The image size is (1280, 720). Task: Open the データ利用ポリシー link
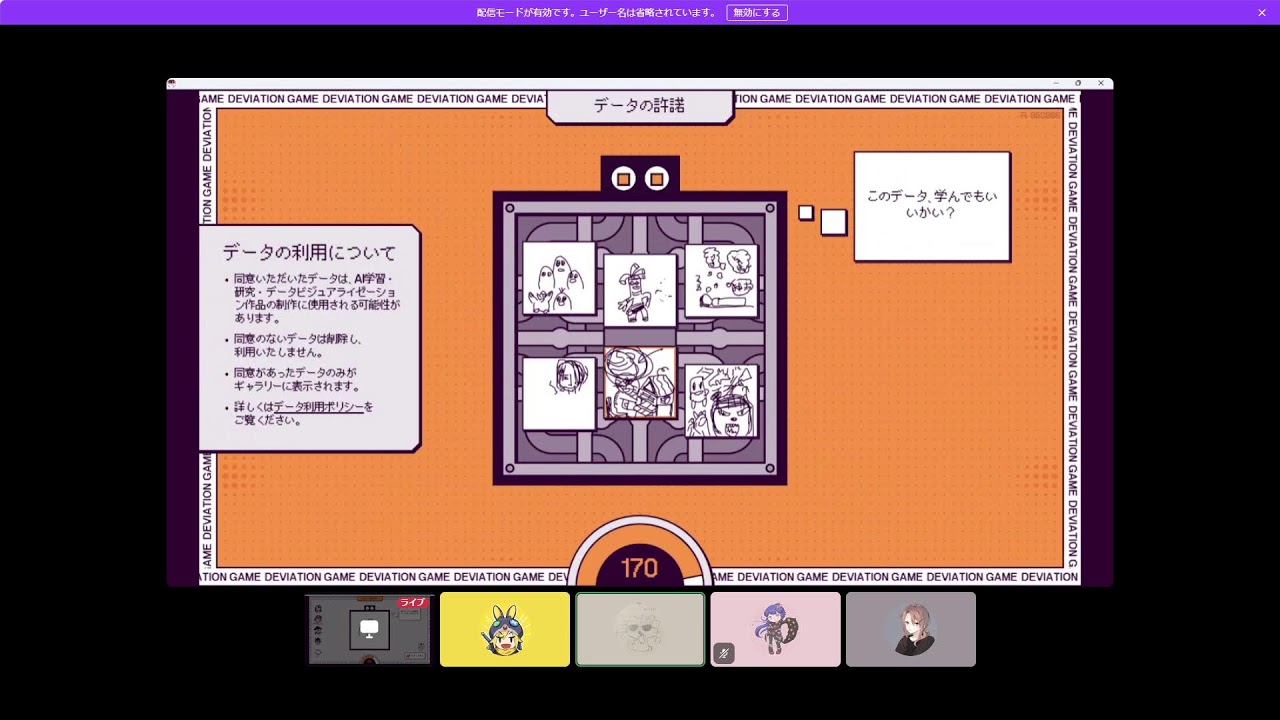[x=318, y=407]
